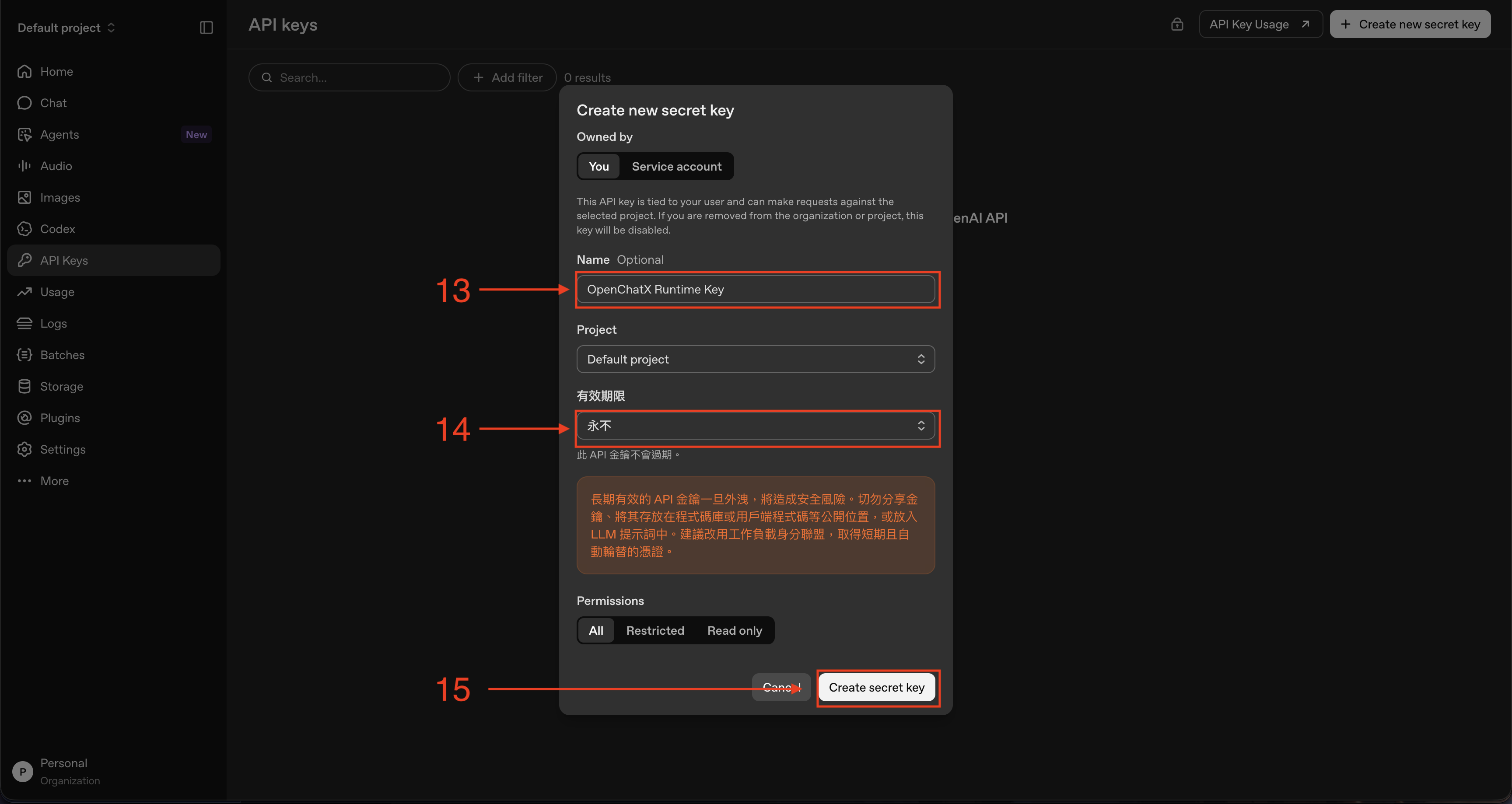Click the Agents sidebar icon

pyautogui.click(x=24, y=134)
